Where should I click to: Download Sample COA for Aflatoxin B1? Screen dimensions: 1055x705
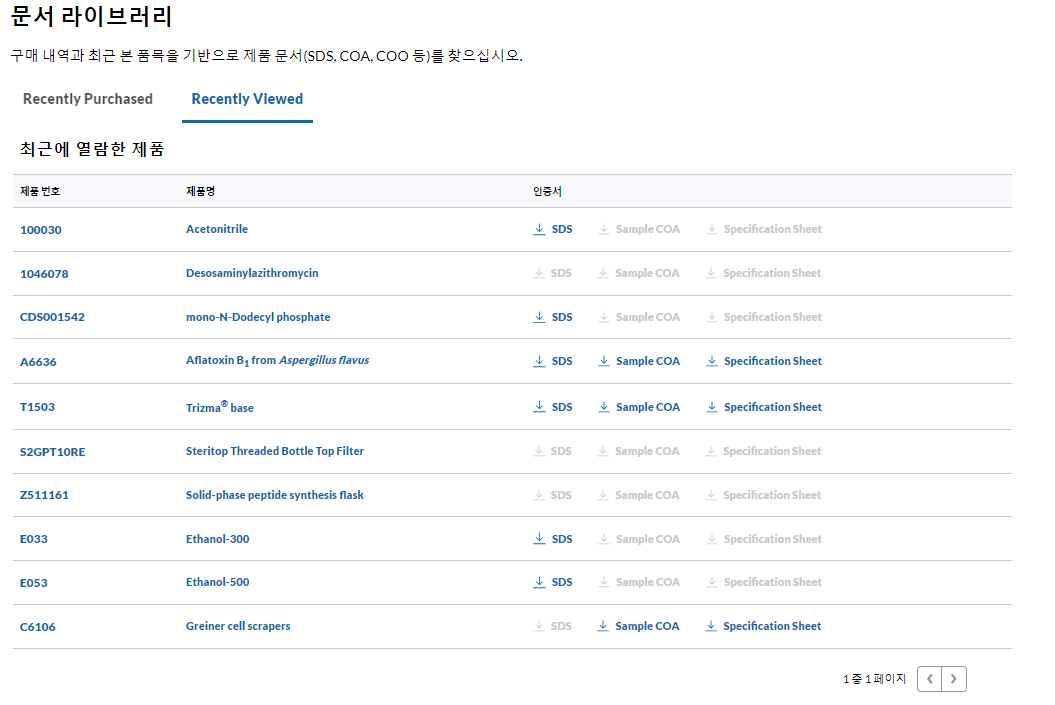tap(638, 361)
